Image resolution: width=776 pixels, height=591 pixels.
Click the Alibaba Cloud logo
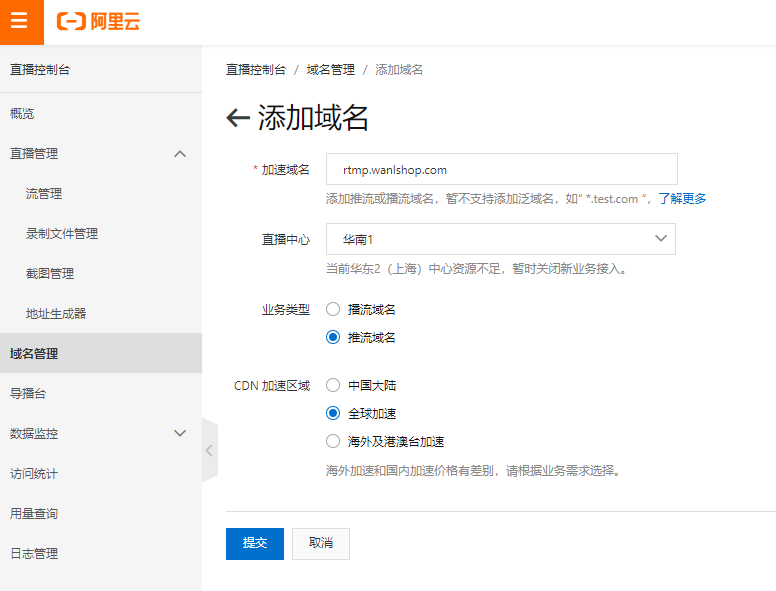(x=98, y=21)
